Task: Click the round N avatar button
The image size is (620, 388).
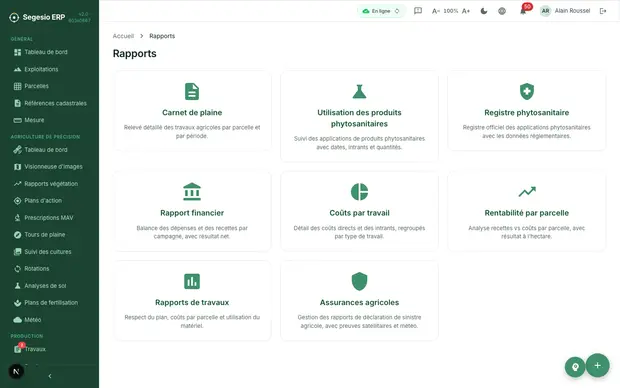Action: coord(16,371)
